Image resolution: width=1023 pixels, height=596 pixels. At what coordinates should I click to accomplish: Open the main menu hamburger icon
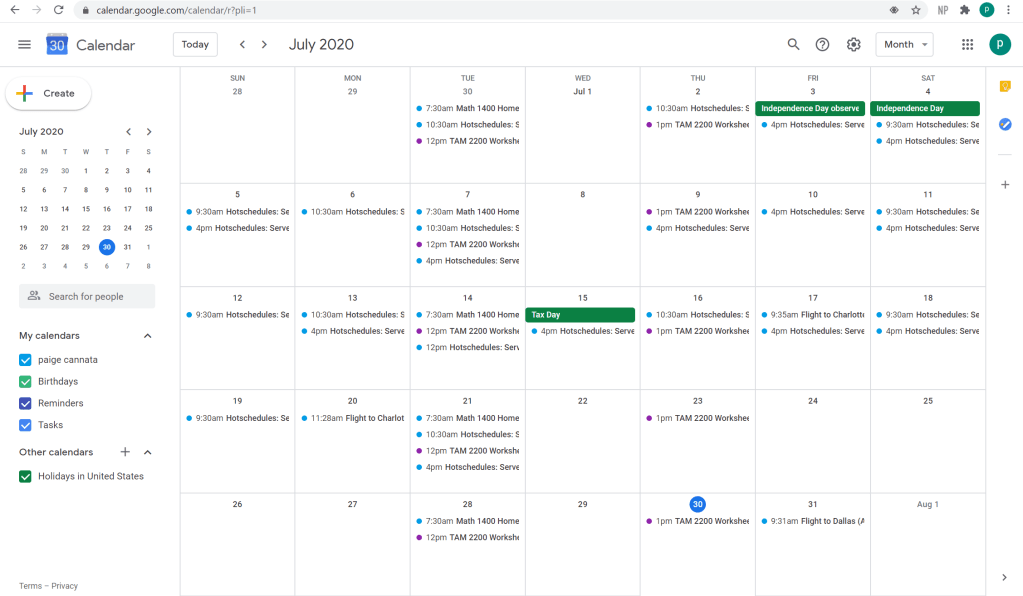point(25,45)
